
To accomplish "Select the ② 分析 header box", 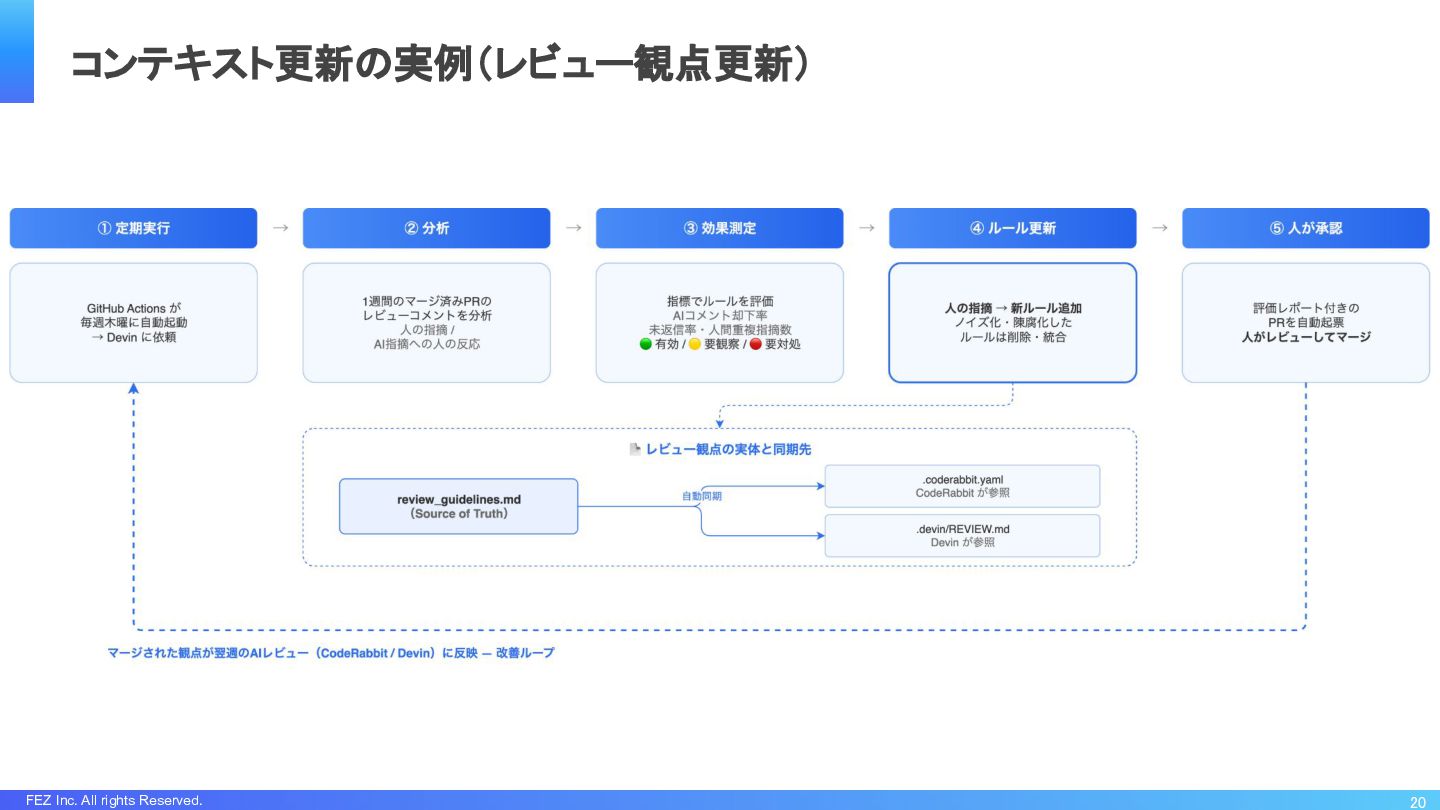I will click(426, 228).
